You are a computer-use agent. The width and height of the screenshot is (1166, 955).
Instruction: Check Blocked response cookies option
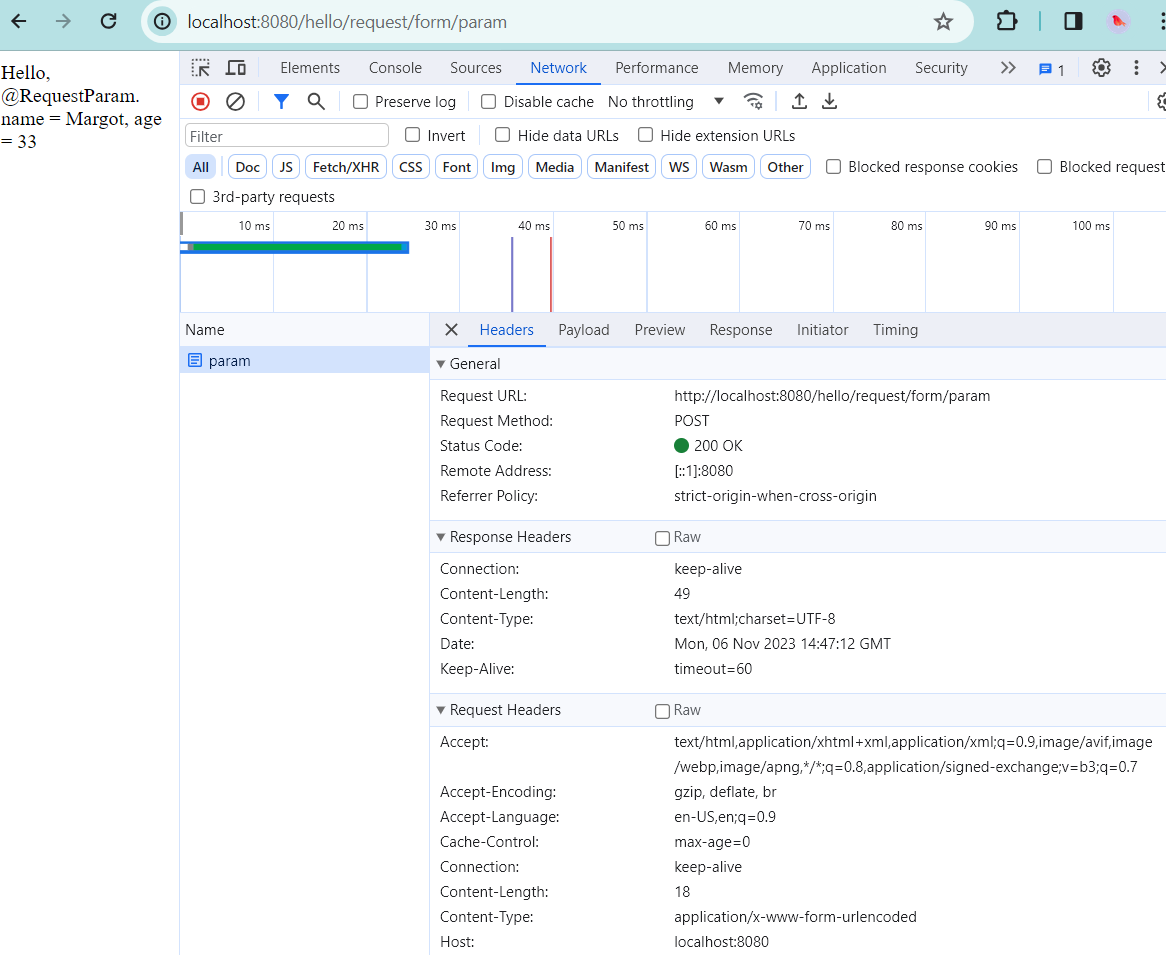834,167
